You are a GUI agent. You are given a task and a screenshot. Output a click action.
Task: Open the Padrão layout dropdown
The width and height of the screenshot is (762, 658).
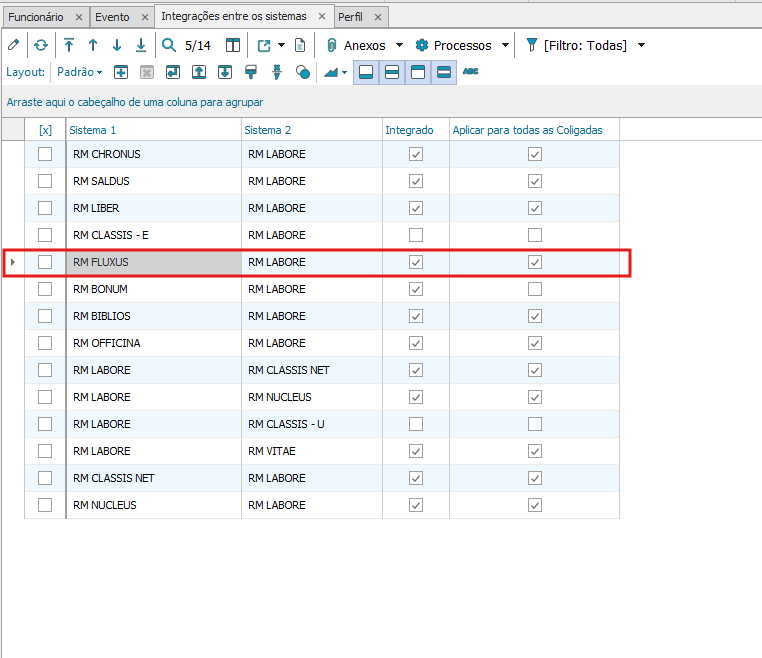click(79, 72)
